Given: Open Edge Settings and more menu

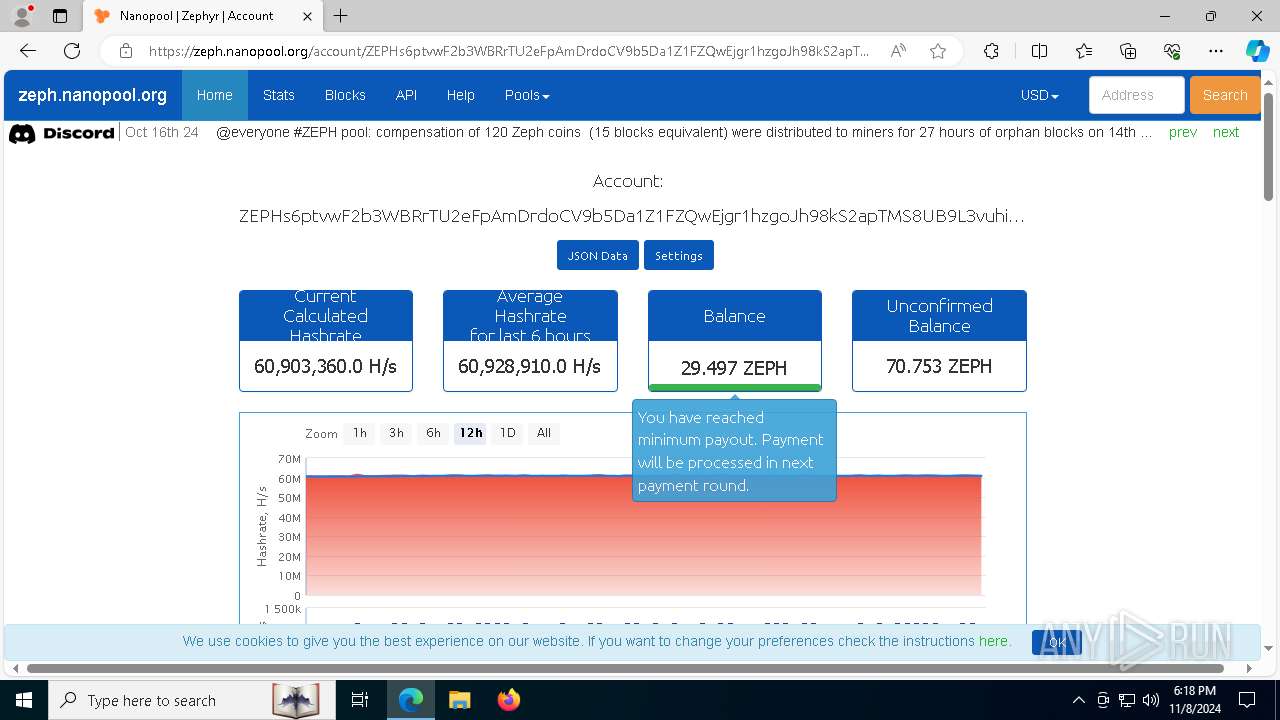Looking at the screenshot, I should tap(1216, 51).
